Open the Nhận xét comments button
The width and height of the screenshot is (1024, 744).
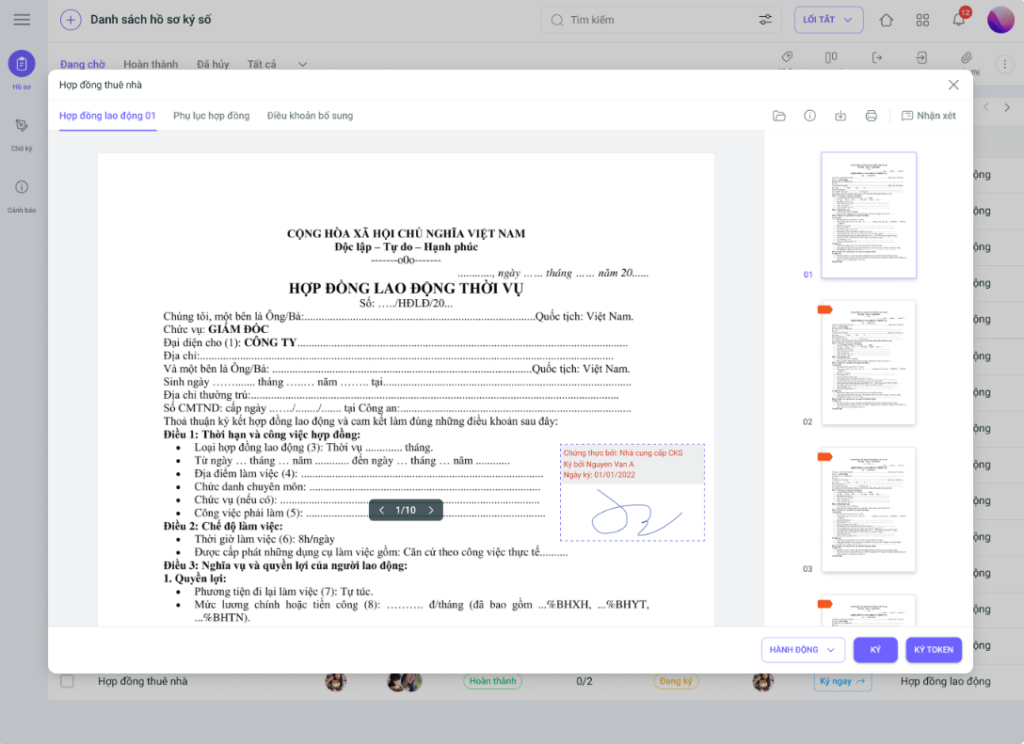[x=928, y=116]
